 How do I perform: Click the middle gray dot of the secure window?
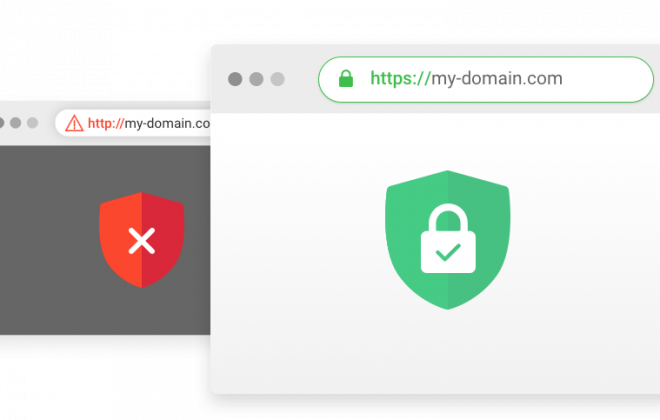256,79
